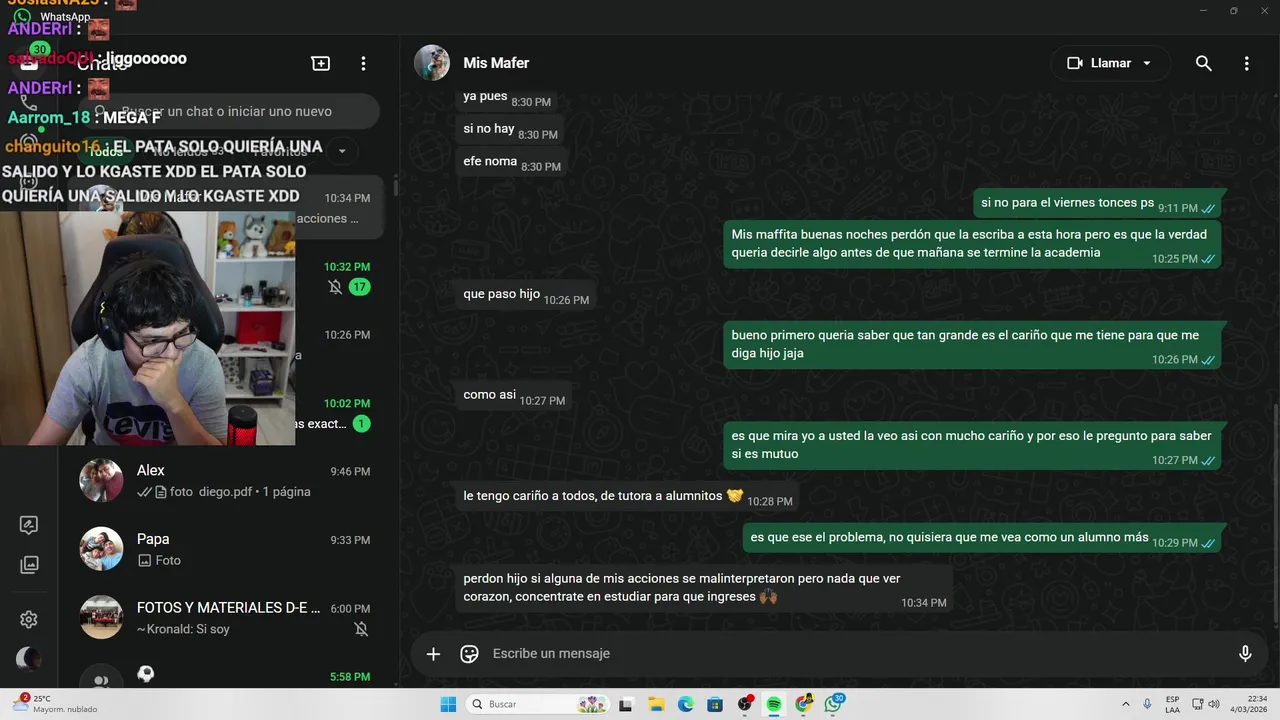Open ESP LAA language switcher
Viewport: 1280px width, 720px height.
click(x=1172, y=704)
